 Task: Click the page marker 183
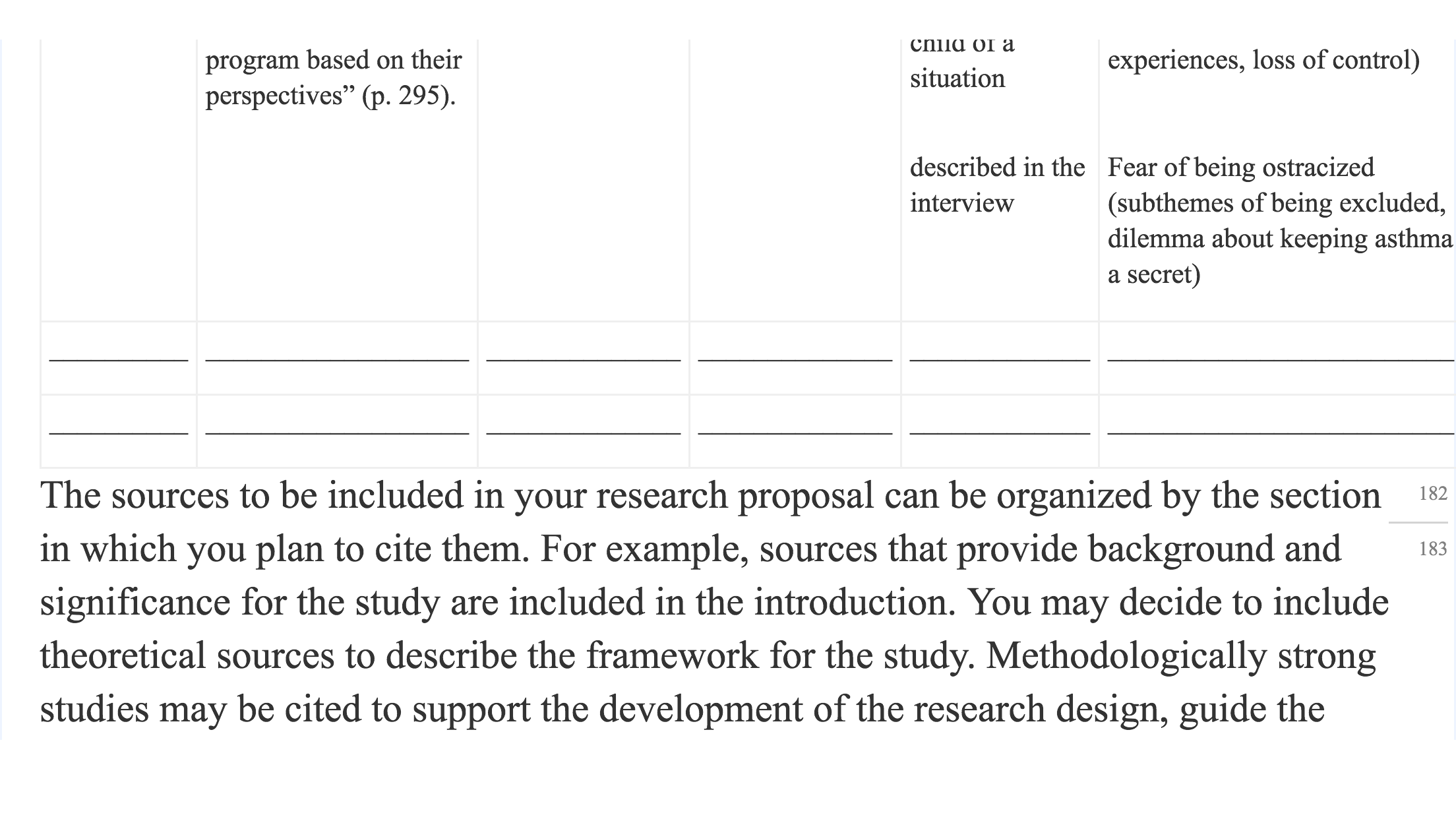1433,549
